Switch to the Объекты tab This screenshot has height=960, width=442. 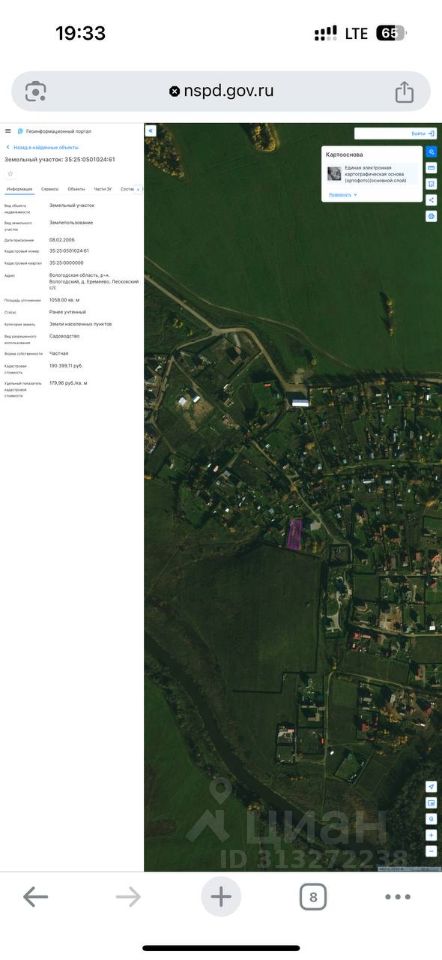[x=77, y=189]
